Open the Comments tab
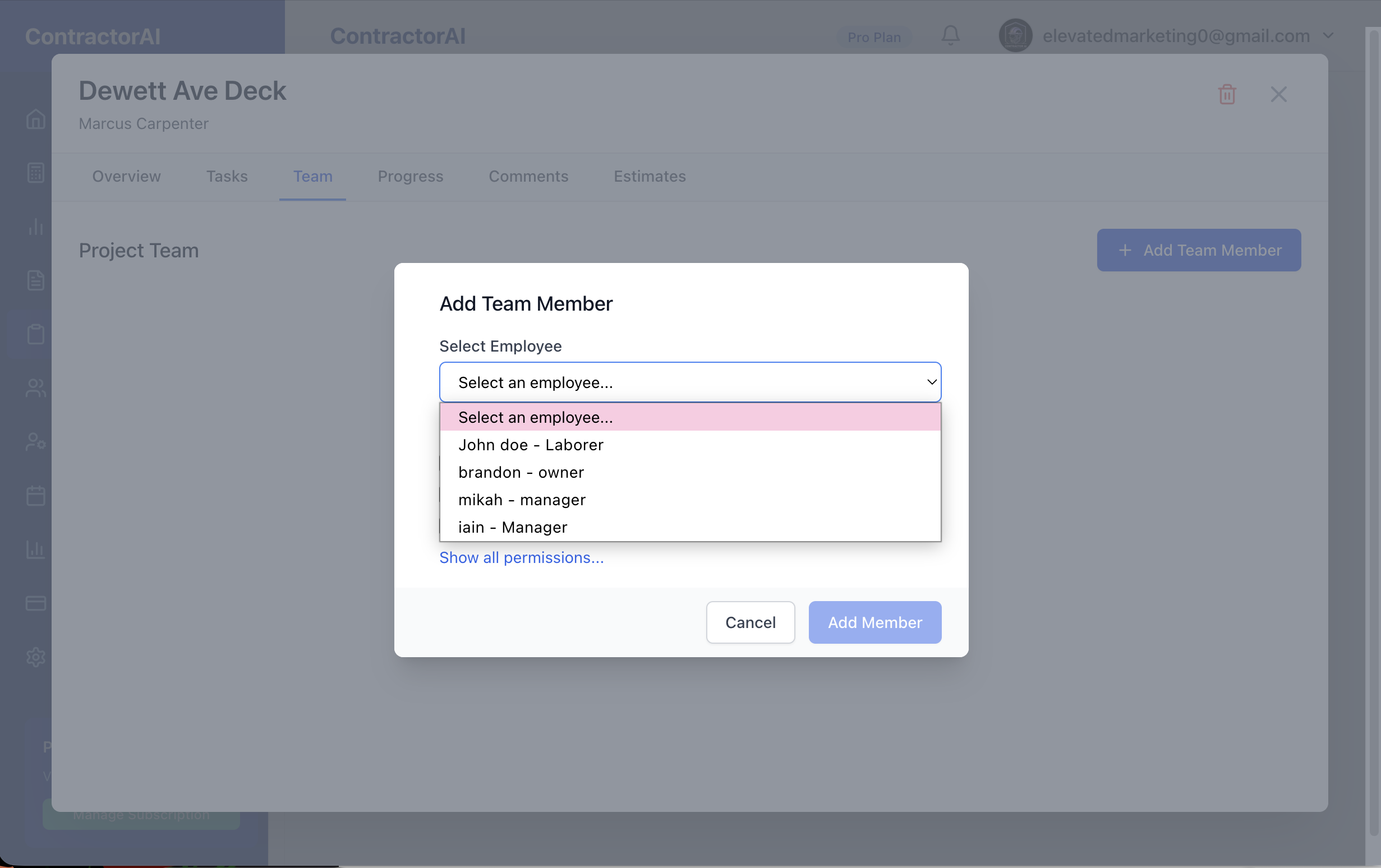Screen dimensions: 1381x868 click(528, 177)
